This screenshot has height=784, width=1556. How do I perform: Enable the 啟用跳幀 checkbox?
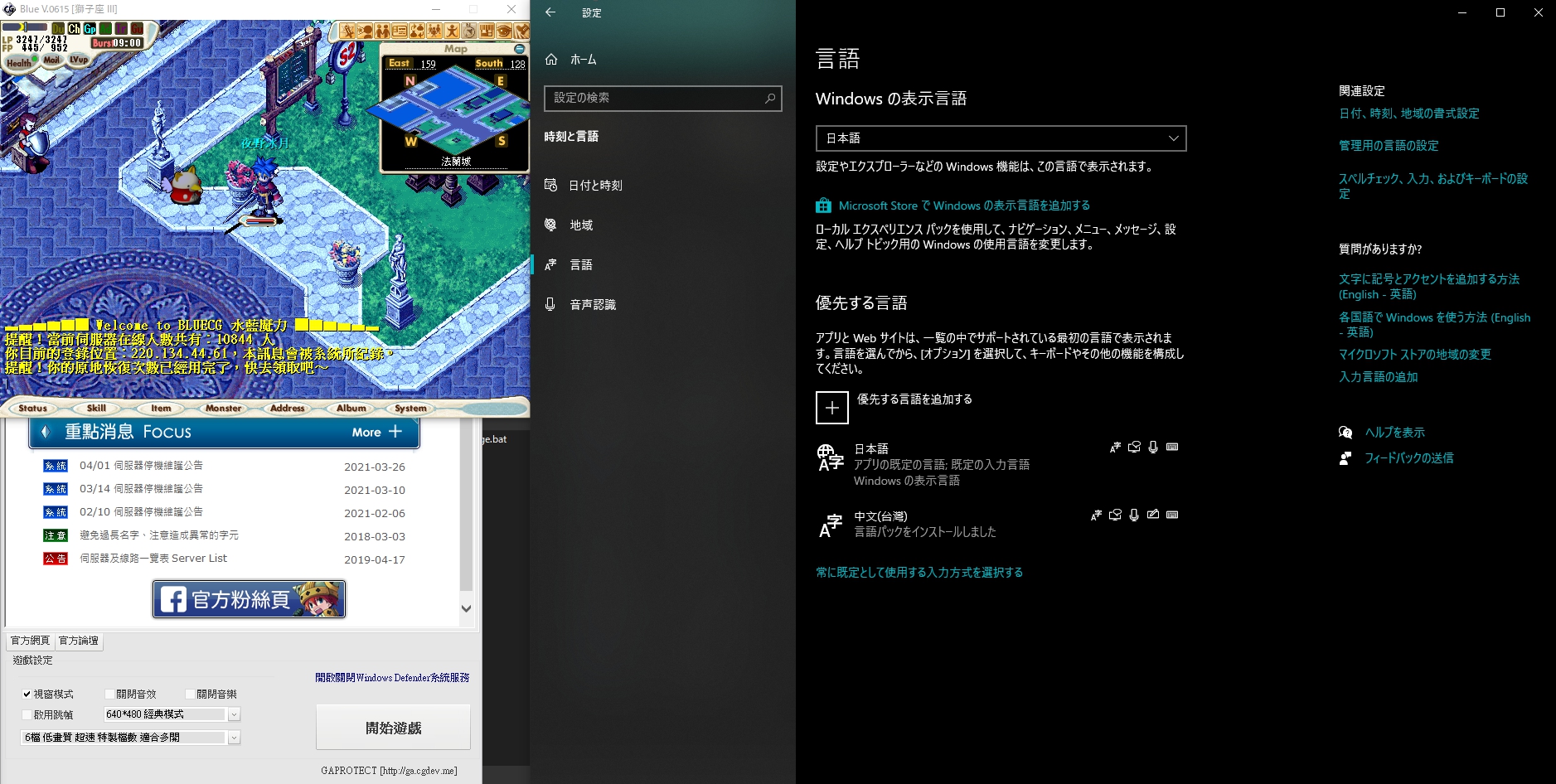pos(27,715)
